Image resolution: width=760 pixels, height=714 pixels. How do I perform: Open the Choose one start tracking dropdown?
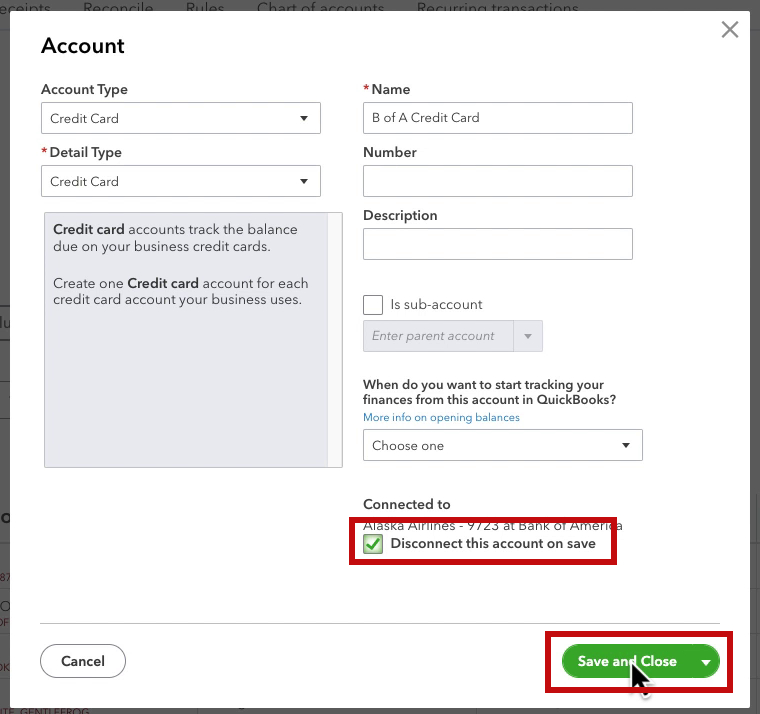pyautogui.click(x=502, y=445)
